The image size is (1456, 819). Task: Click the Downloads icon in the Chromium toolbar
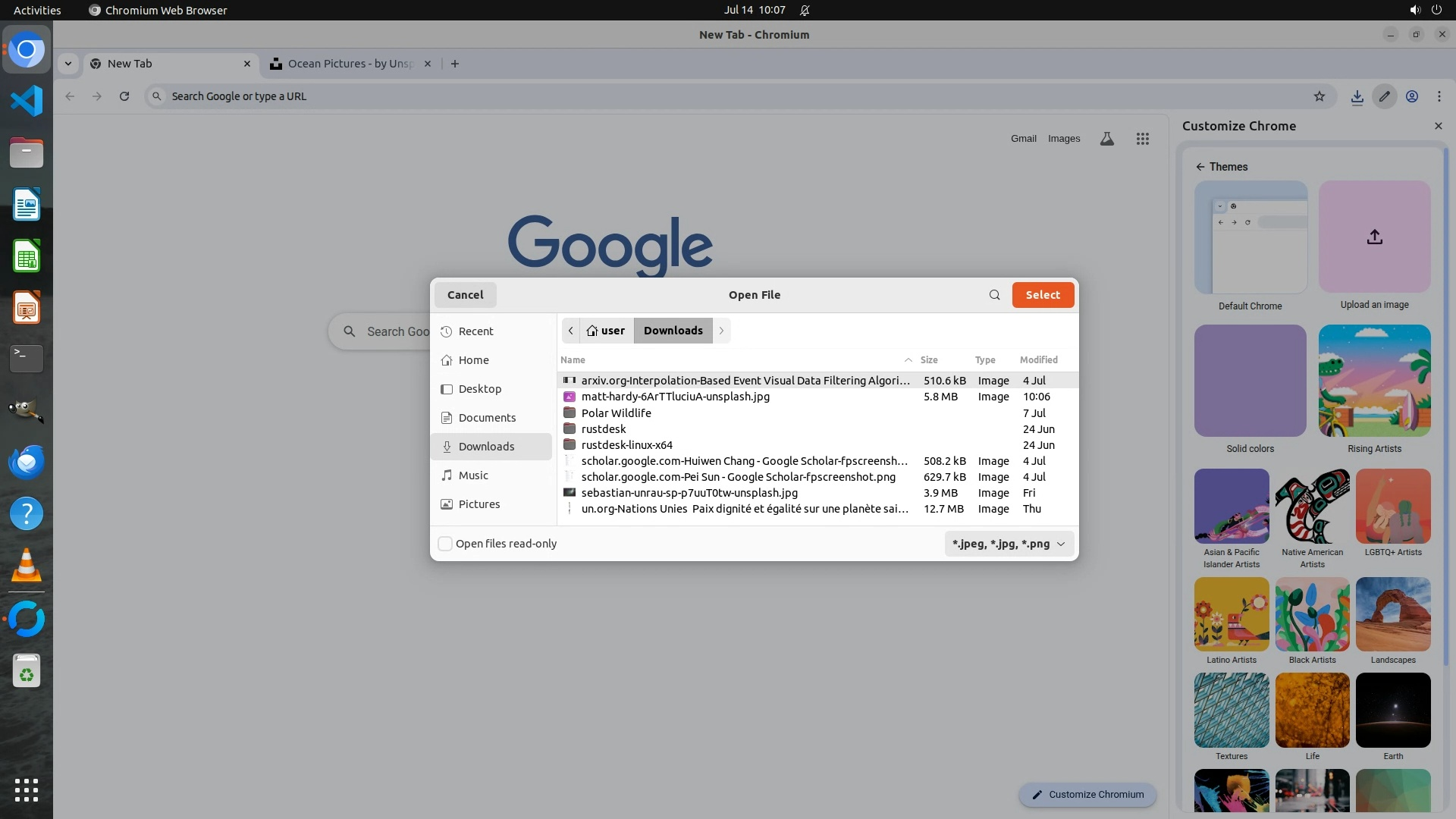pyautogui.click(x=1357, y=96)
